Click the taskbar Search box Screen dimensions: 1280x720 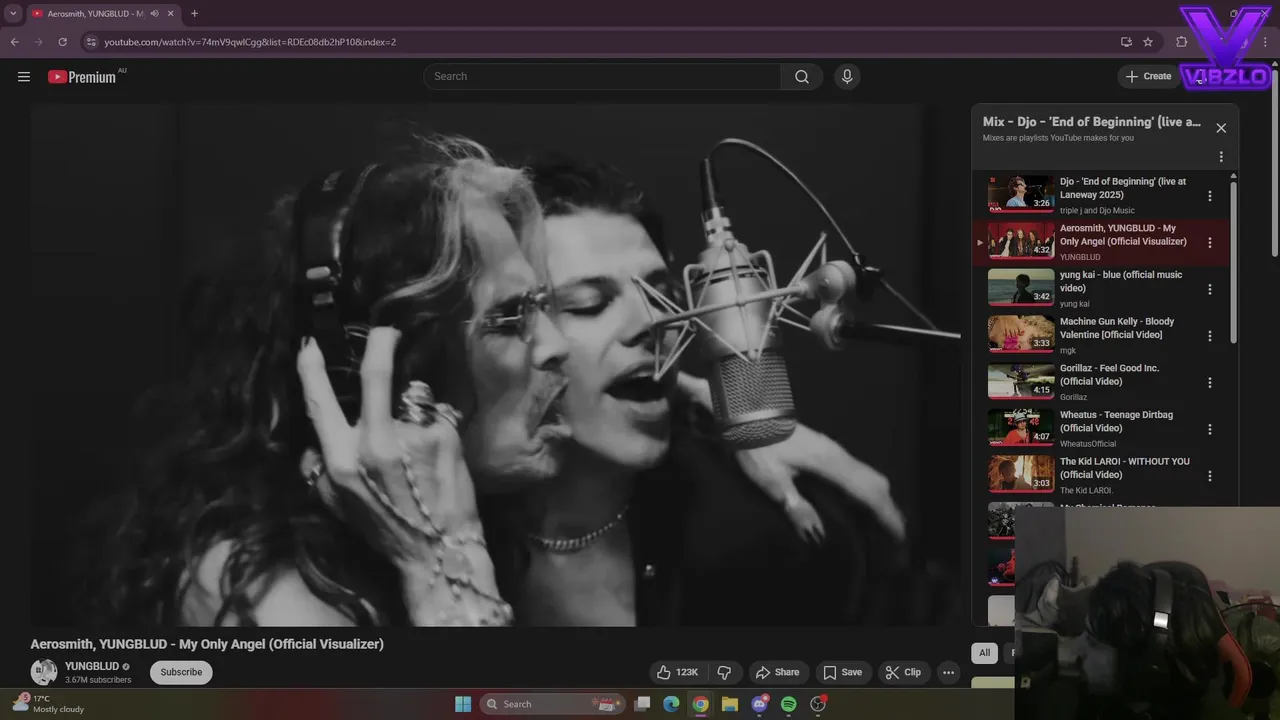[553, 704]
